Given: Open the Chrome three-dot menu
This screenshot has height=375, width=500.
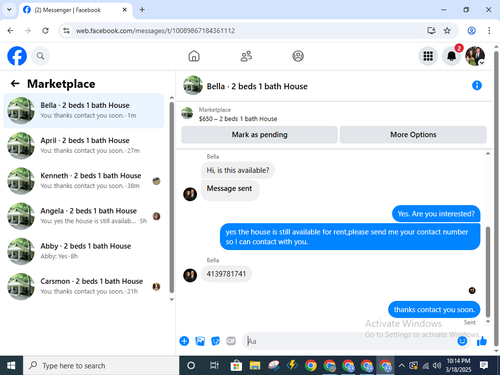Looking at the screenshot, I should coord(489,31).
